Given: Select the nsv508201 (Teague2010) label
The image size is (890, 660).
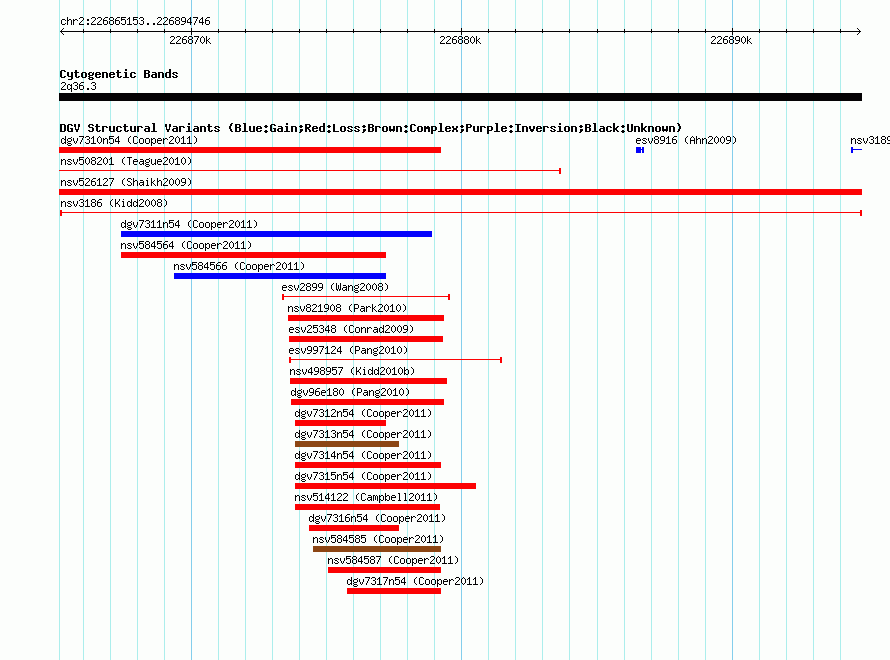Looking at the screenshot, I should click(126, 161).
